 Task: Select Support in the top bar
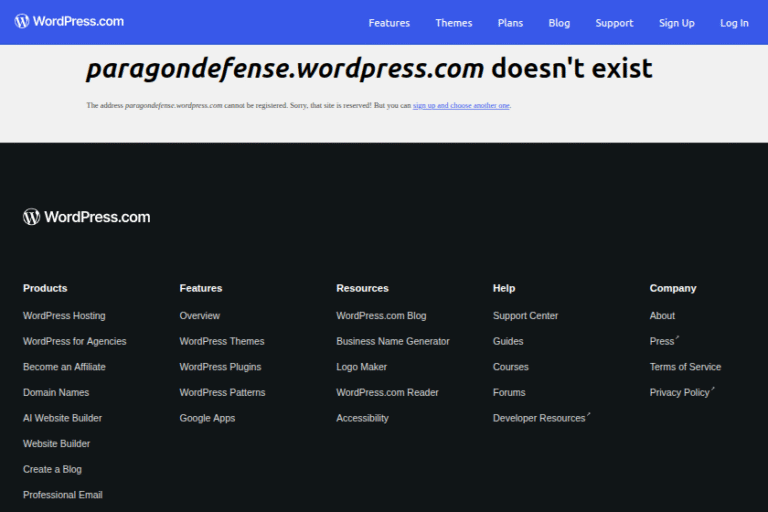[614, 23]
